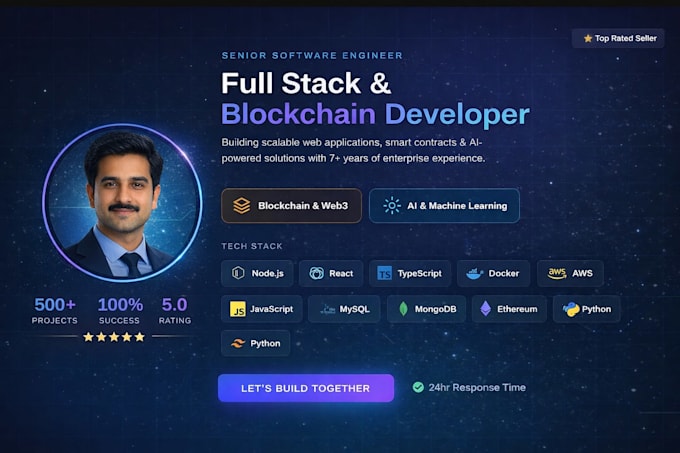
Task: Click the JavaScript JS icon
Action: point(238,309)
